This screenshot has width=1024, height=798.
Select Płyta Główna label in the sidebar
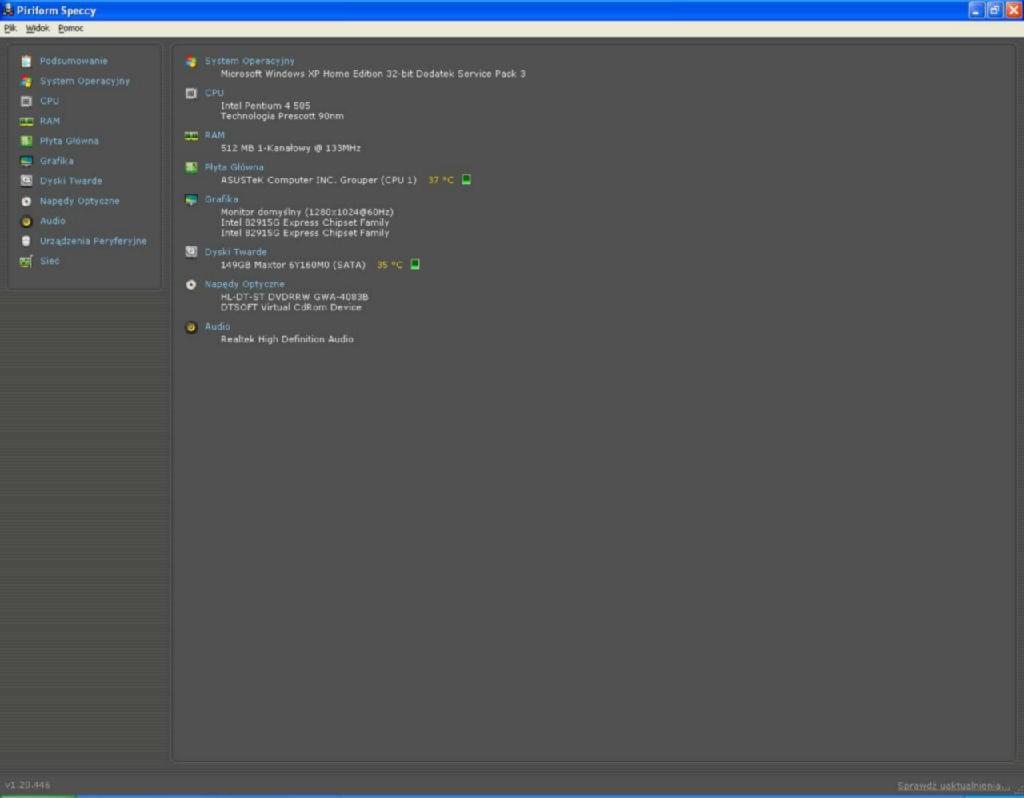click(69, 141)
